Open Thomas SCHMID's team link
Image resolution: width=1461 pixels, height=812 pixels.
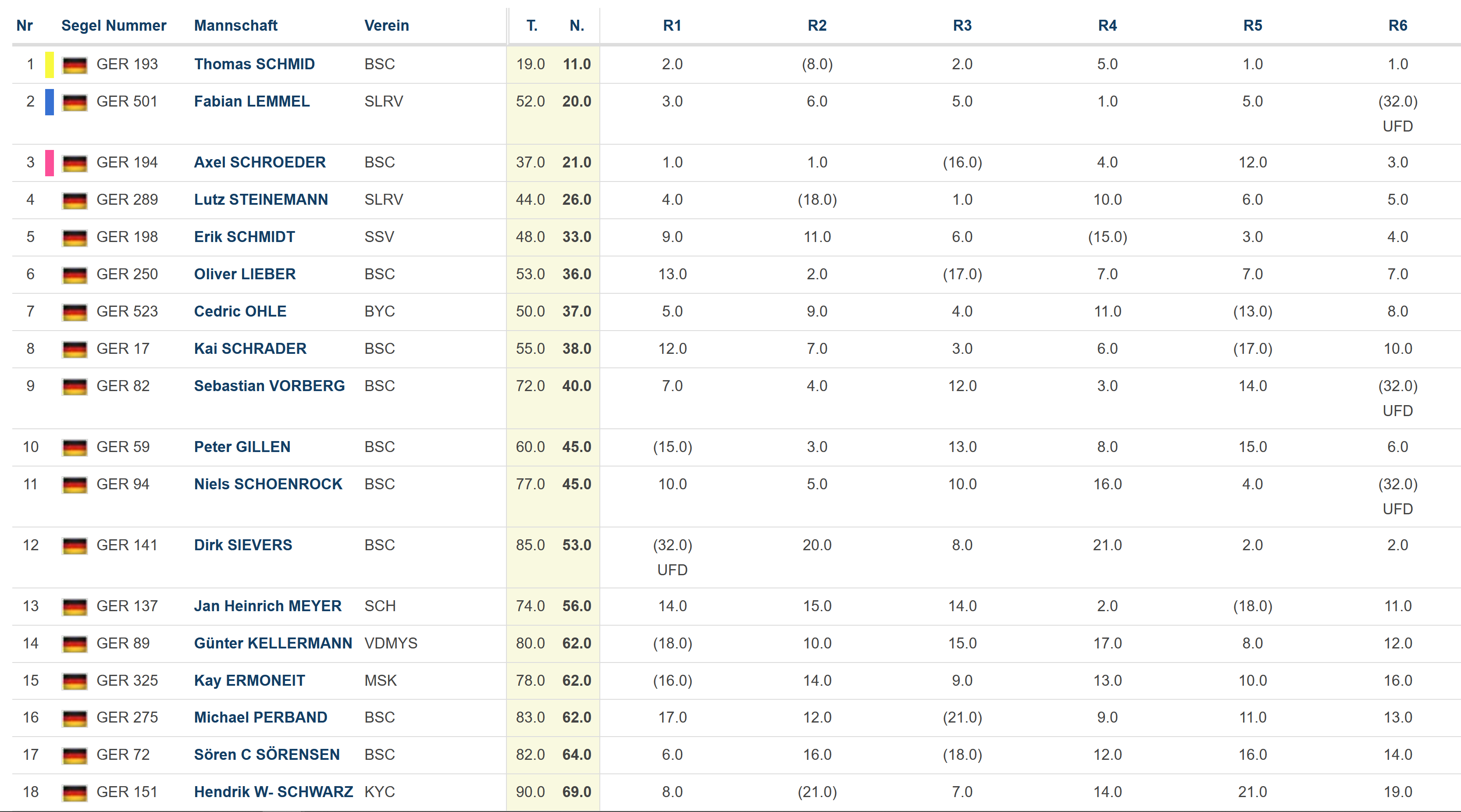254,64
